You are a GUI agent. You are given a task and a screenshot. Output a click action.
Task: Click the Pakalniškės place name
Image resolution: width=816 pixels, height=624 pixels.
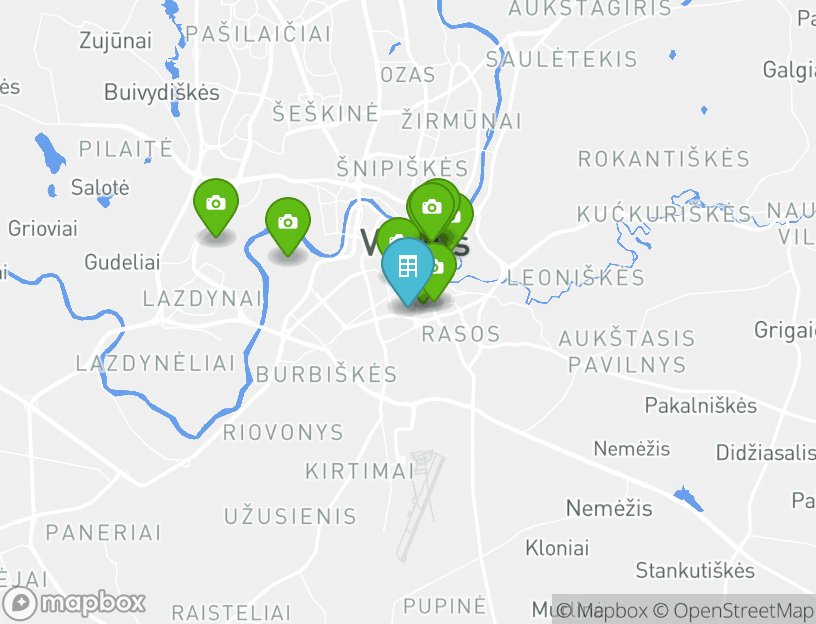click(700, 405)
